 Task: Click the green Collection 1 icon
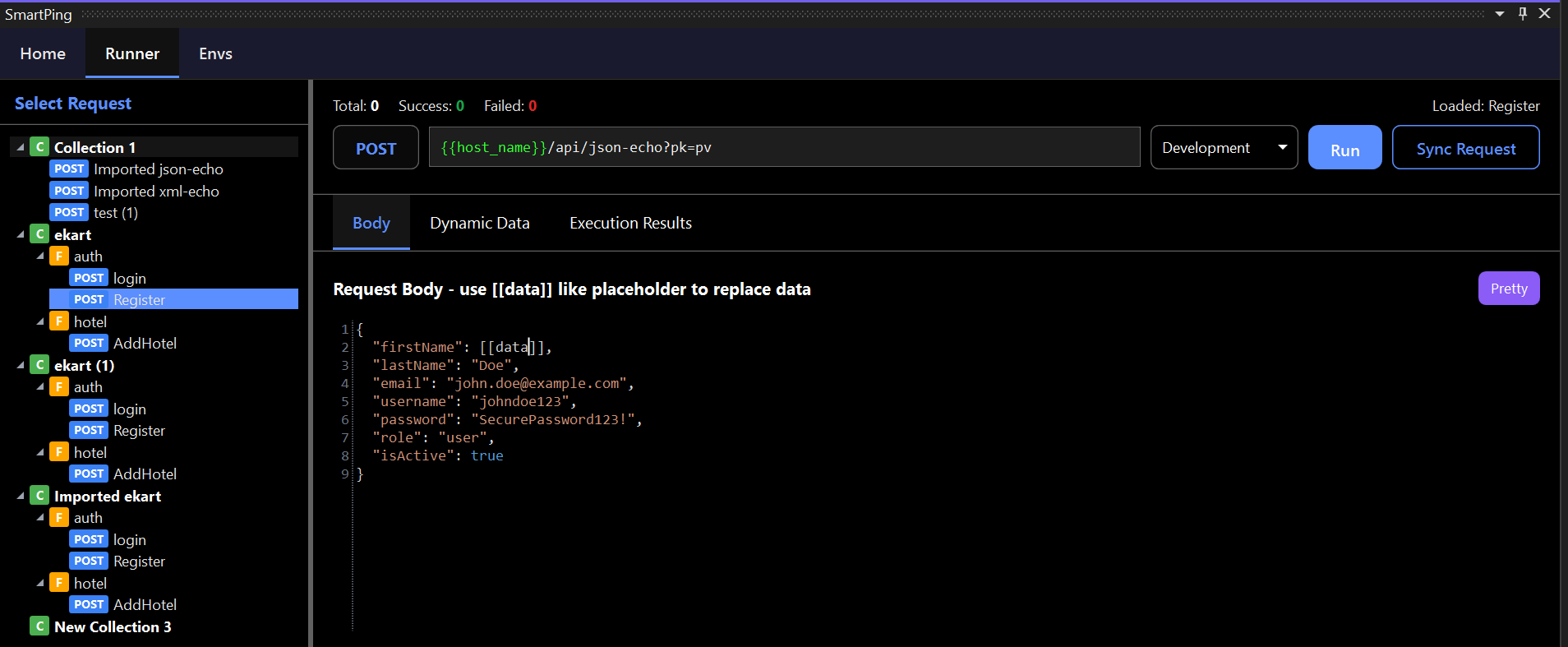(39, 147)
